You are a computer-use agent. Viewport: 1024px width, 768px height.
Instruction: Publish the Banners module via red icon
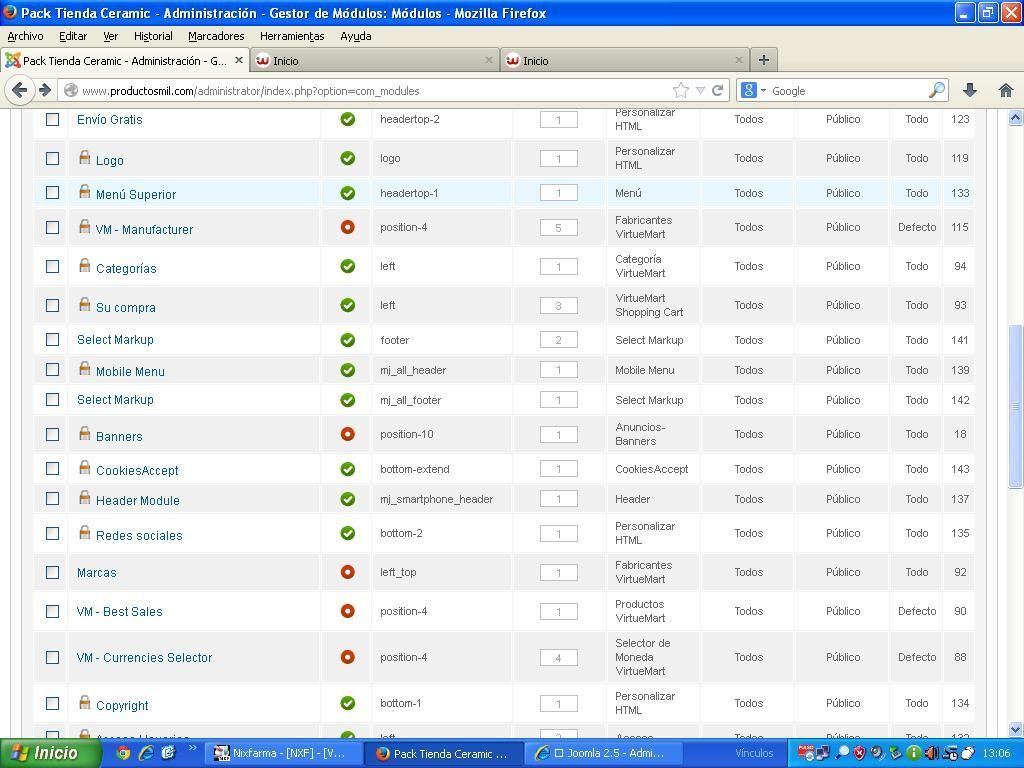[x=347, y=434]
